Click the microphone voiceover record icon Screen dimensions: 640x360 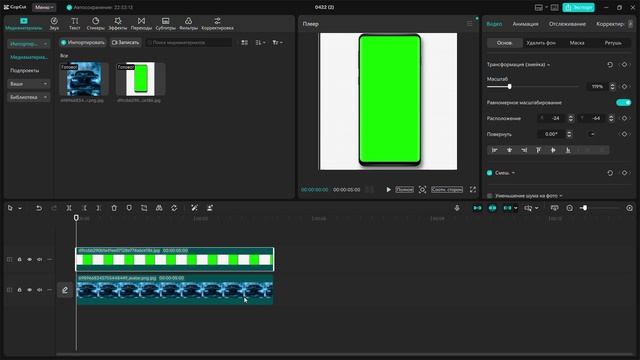pos(457,208)
